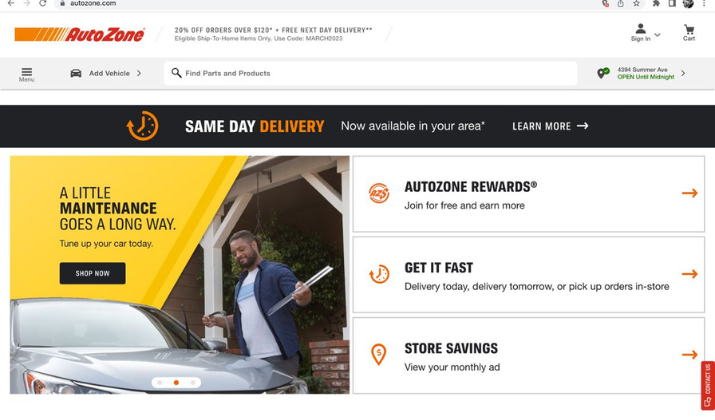The width and height of the screenshot is (715, 420).
Task: Click the Sign In person icon
Action: point(641,29)
